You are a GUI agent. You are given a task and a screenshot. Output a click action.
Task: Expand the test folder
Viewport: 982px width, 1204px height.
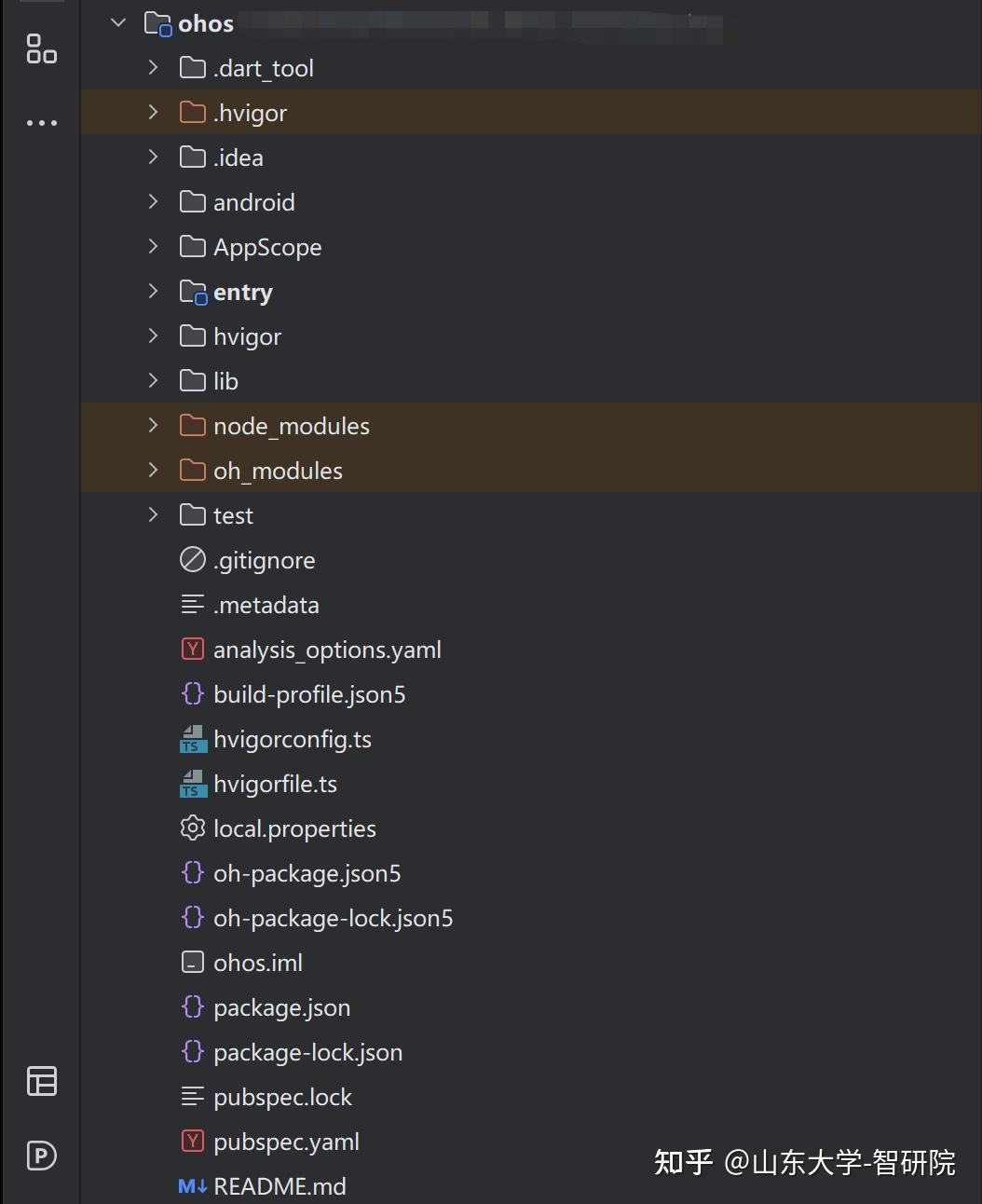154,515
